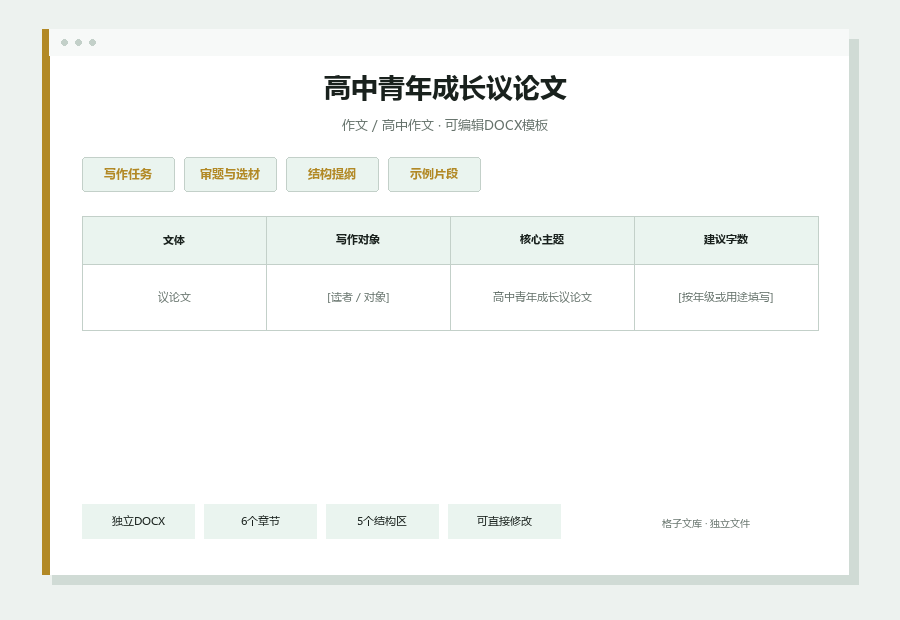The image size is (900, 620).
Task: Click the 可直接修改 tag
Action: pos(505,521)
